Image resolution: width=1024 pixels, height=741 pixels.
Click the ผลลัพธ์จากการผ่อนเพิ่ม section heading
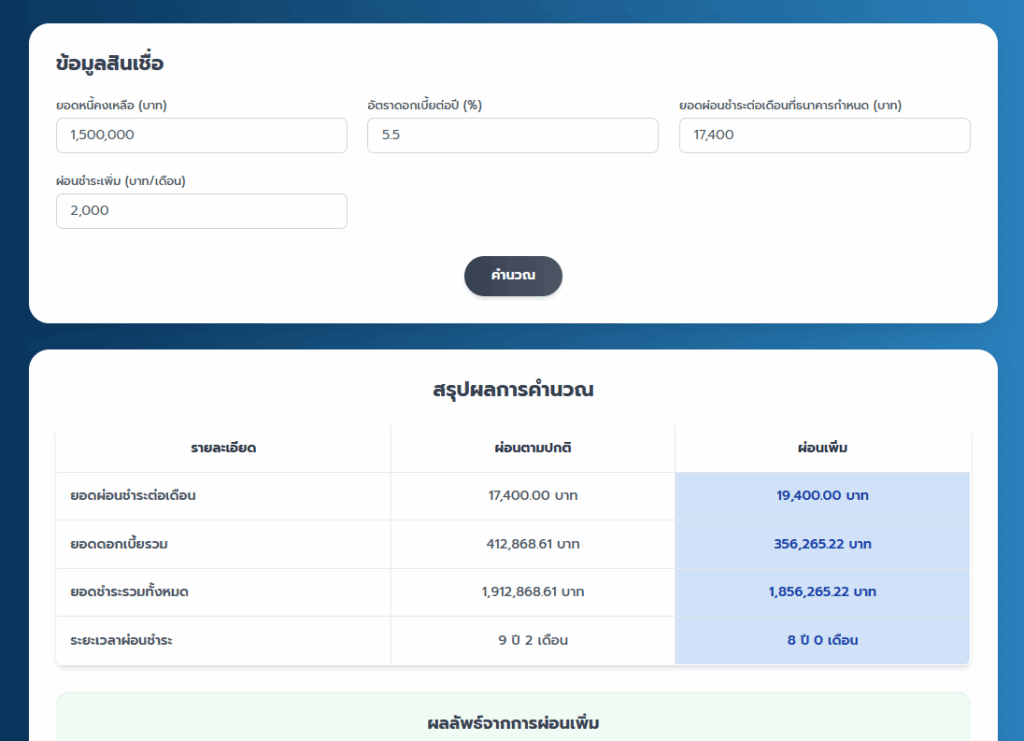(513, 722)
